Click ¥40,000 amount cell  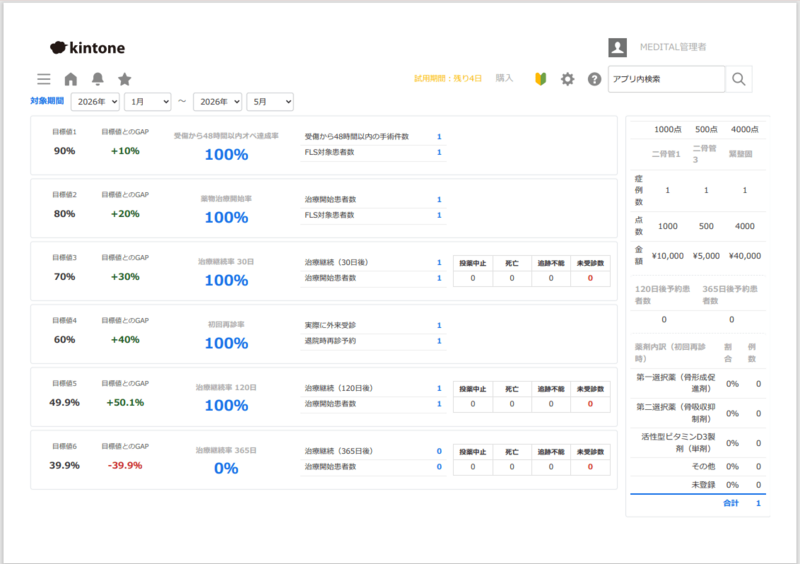pyautogui.click(x=744, y=256)
